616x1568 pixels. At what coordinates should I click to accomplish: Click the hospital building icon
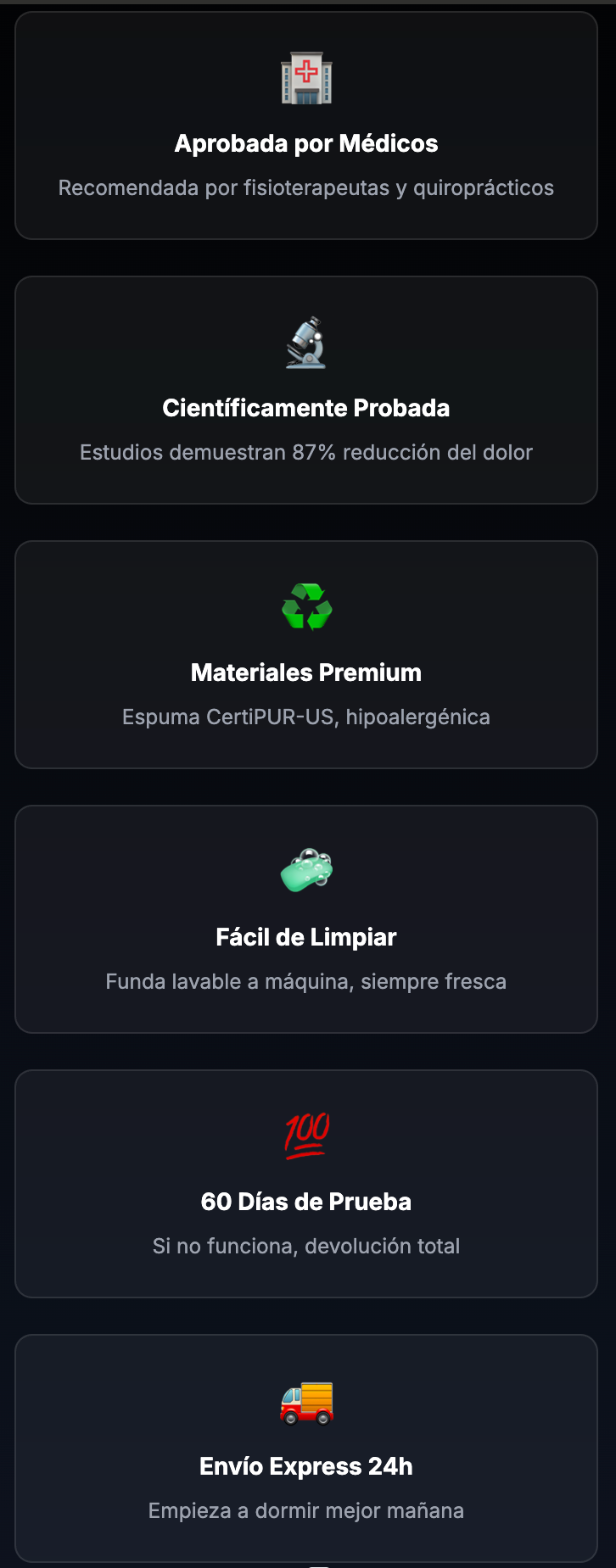click(306, 79)
